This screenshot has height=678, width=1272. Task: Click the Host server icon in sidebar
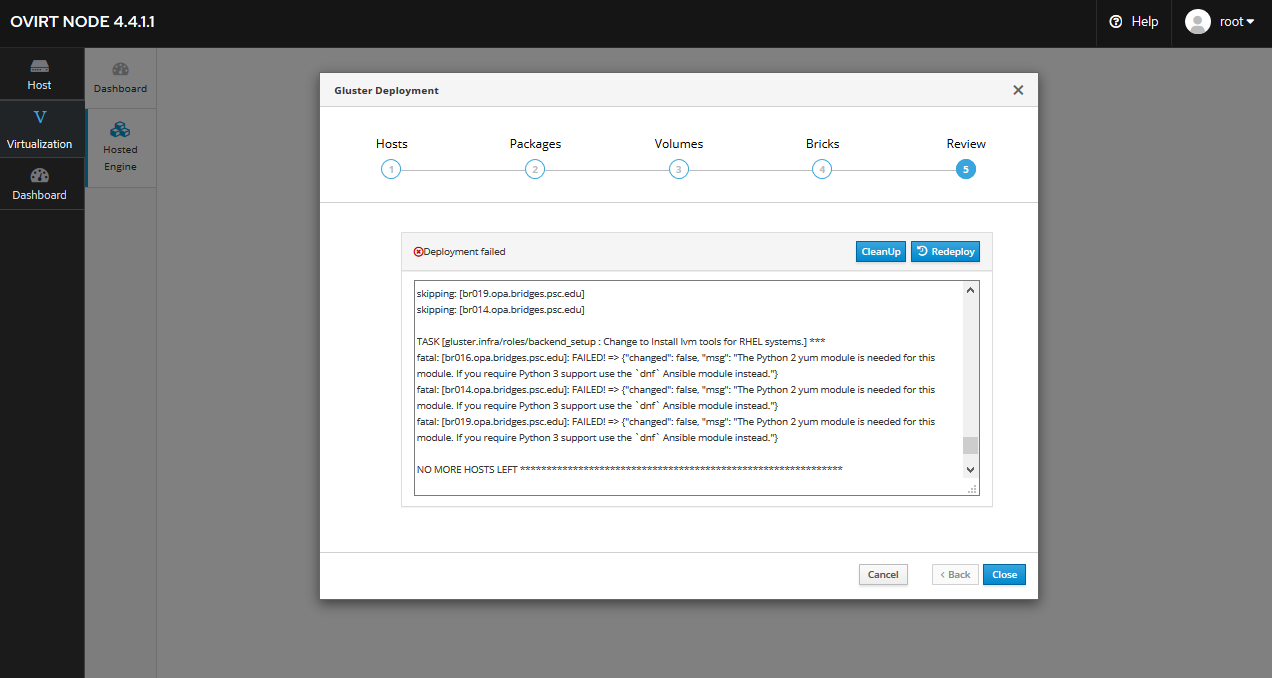(x=39, y=67)
